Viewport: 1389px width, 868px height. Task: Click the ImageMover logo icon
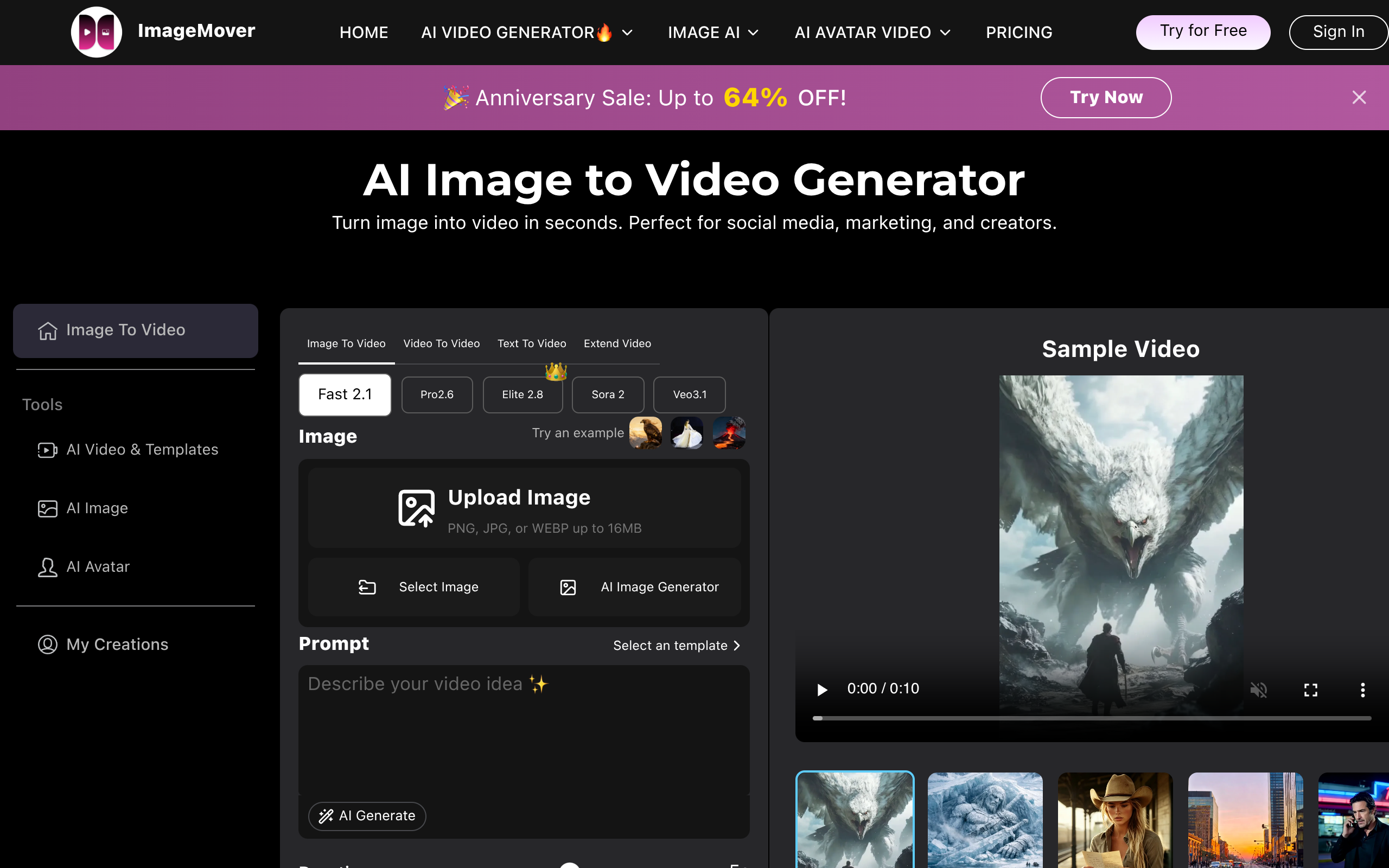[x=96, y=32]
